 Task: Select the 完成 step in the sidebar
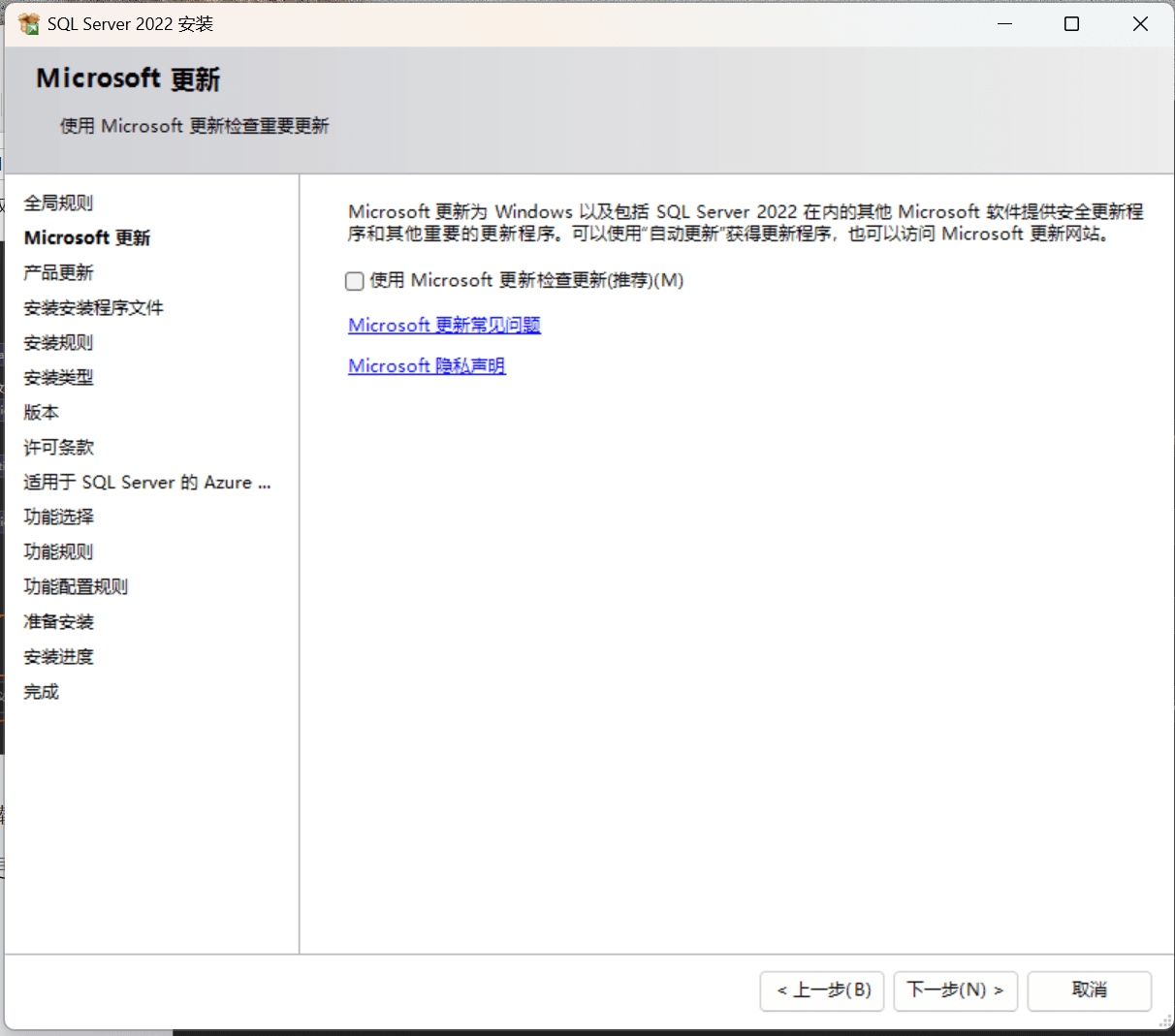[x=41, y=691]
